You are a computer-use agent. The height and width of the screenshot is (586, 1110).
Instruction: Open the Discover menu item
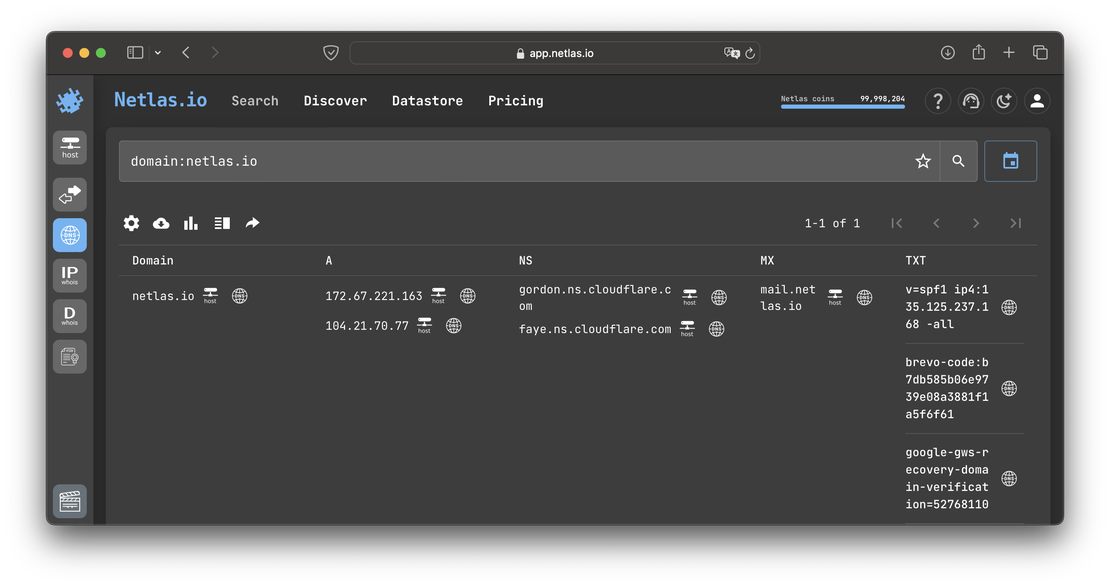335,101
